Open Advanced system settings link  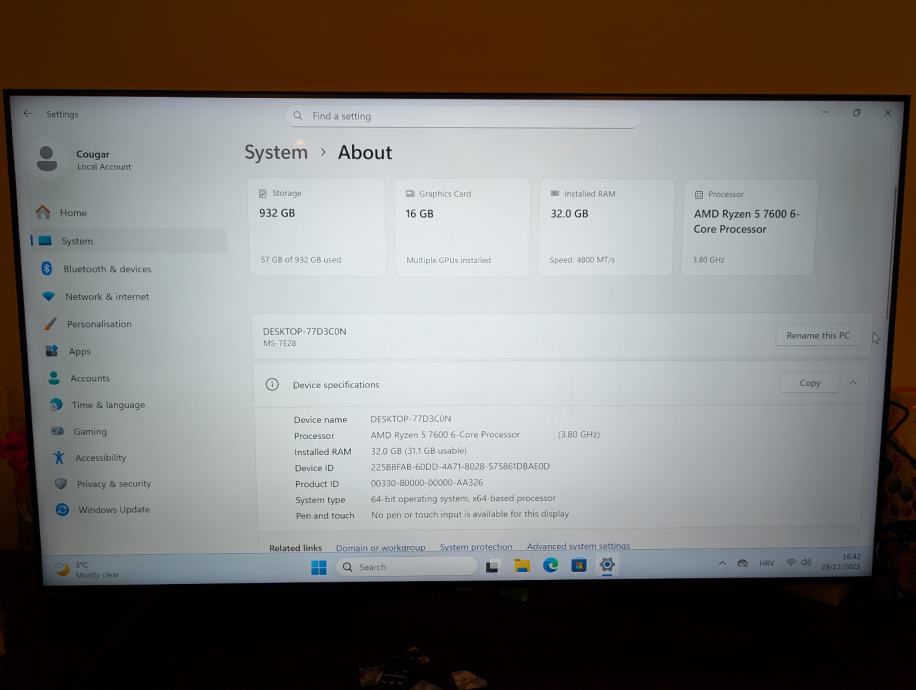pos(578,546)
